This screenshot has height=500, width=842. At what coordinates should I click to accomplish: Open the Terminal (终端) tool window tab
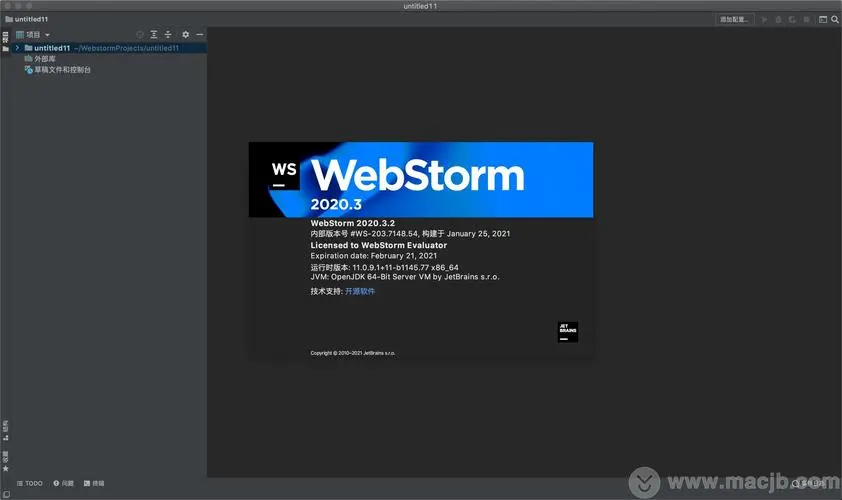94,483
